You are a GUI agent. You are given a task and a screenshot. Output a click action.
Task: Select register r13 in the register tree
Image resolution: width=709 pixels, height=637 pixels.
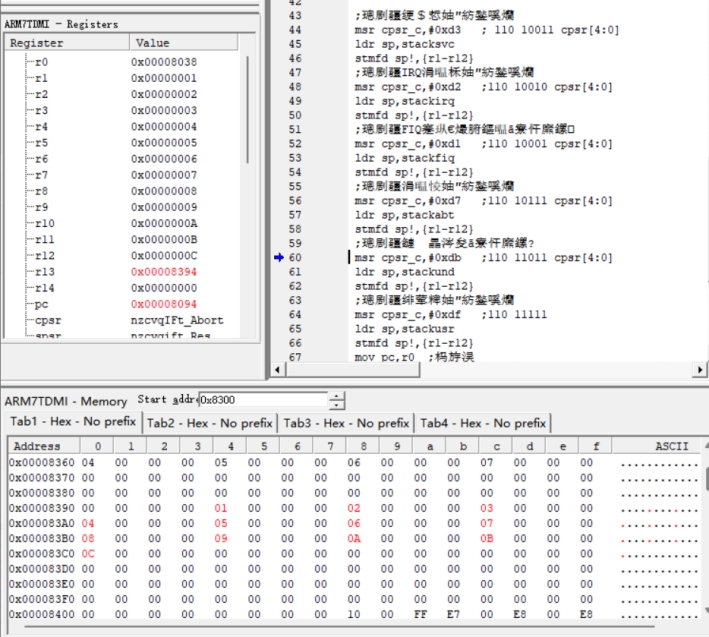click(42, 272)
